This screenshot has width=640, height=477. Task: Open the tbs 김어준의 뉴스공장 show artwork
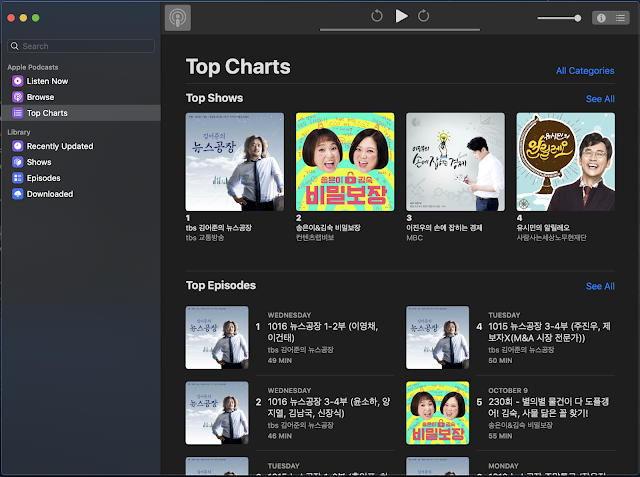(235, 162)
